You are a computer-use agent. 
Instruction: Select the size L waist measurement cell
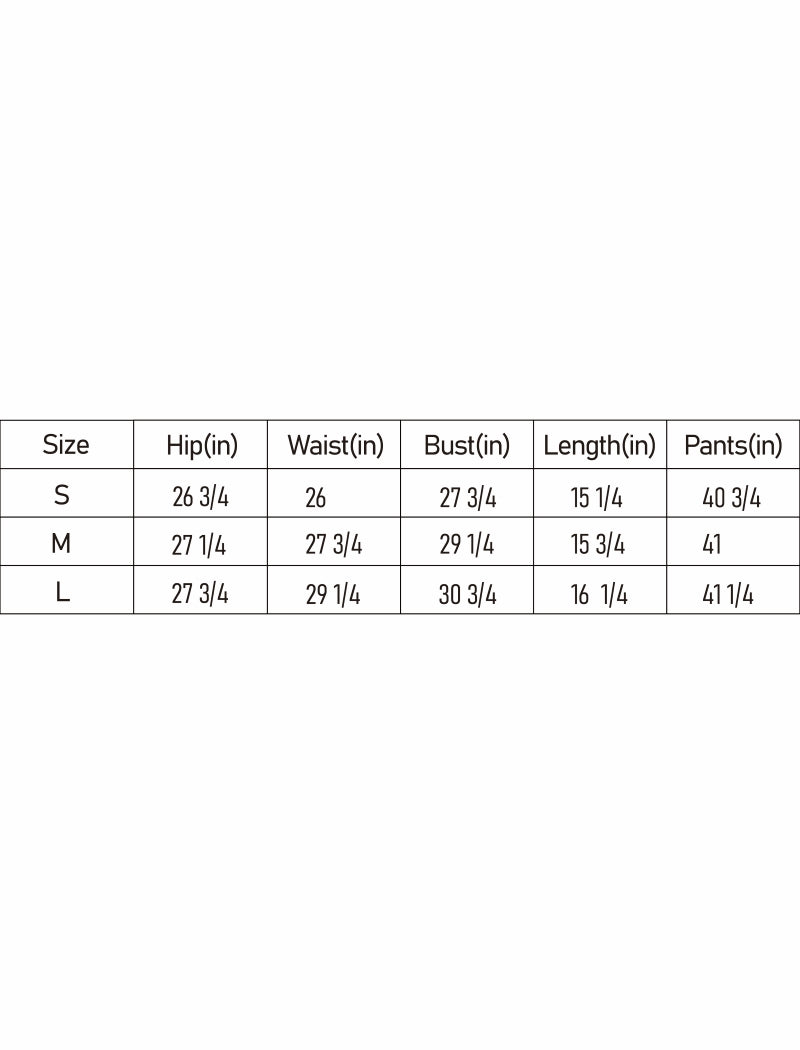[333, 595]
